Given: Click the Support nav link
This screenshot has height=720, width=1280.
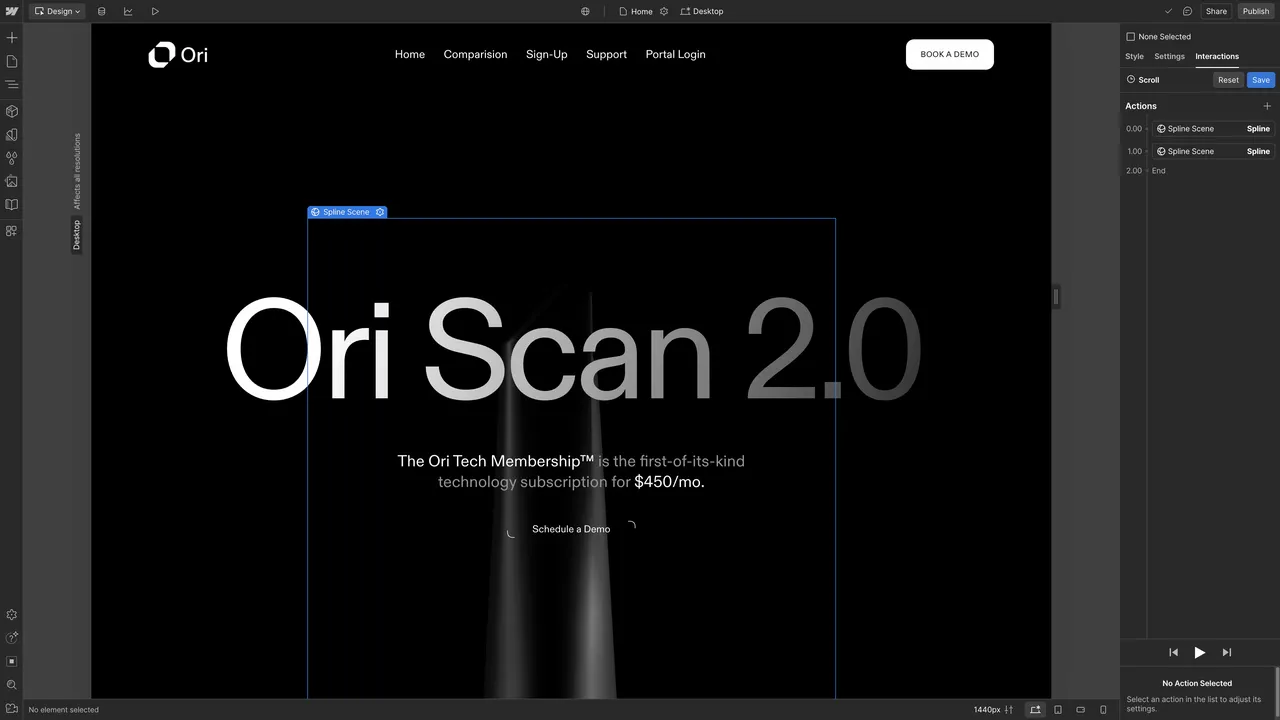Looking at the screenshot, I should point(606,54).
